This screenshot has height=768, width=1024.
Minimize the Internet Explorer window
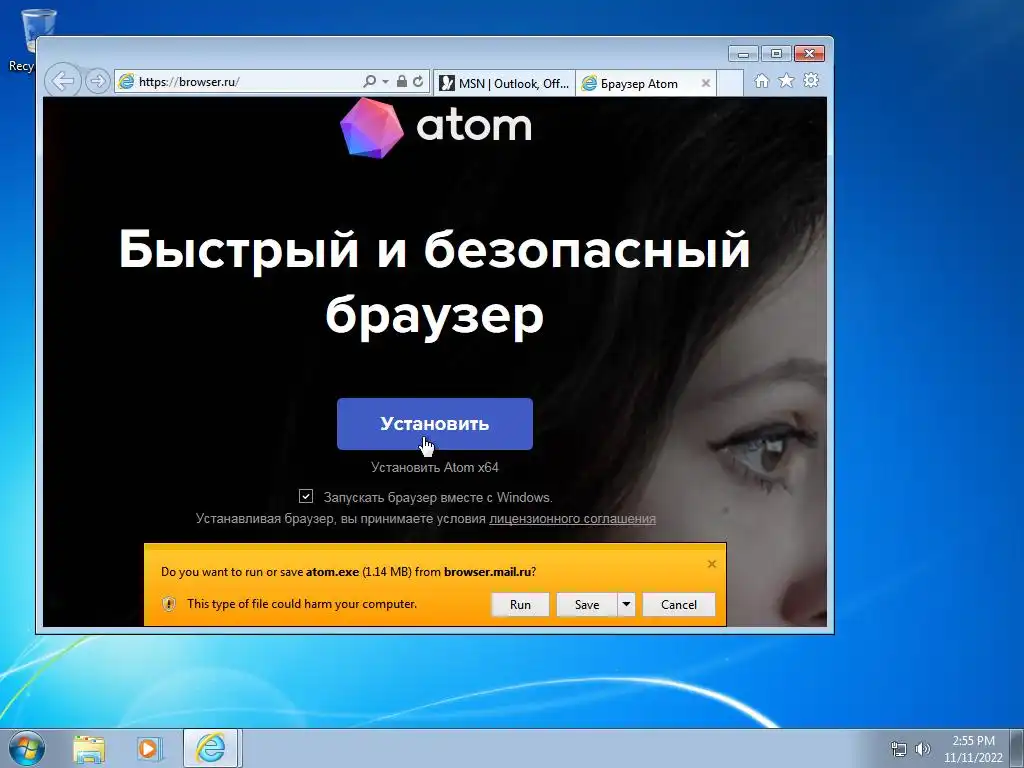click(743, 54)
